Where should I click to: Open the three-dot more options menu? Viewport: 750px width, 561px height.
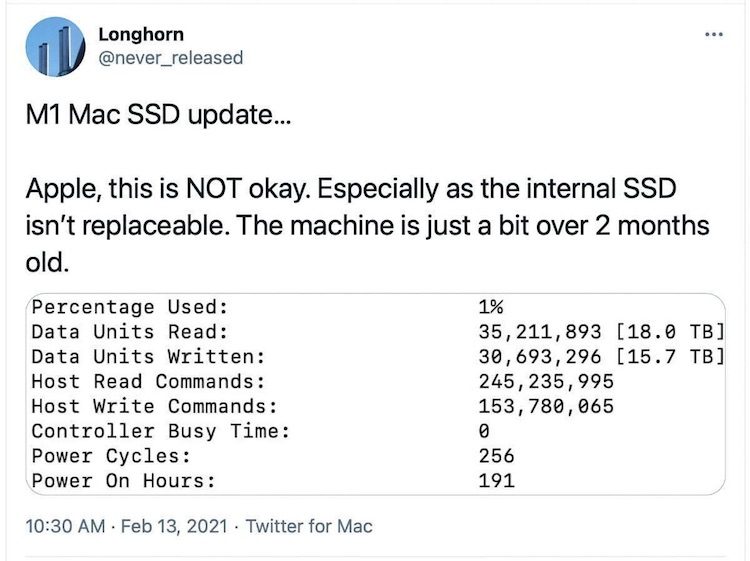click(712, 34)
